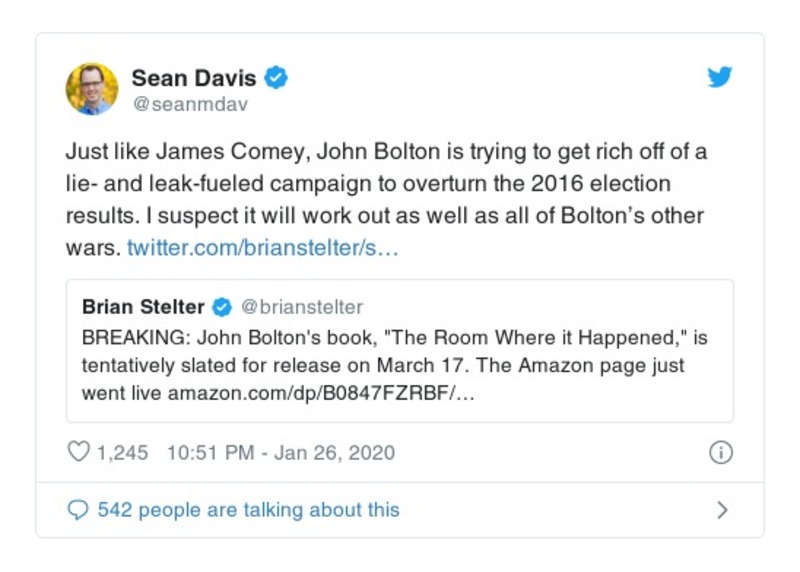Open the amazon.com/dp/B0847FZRBF link text
Image resolution: width=800 pixels, height=572 pixels.
click(x=320, y=393)
